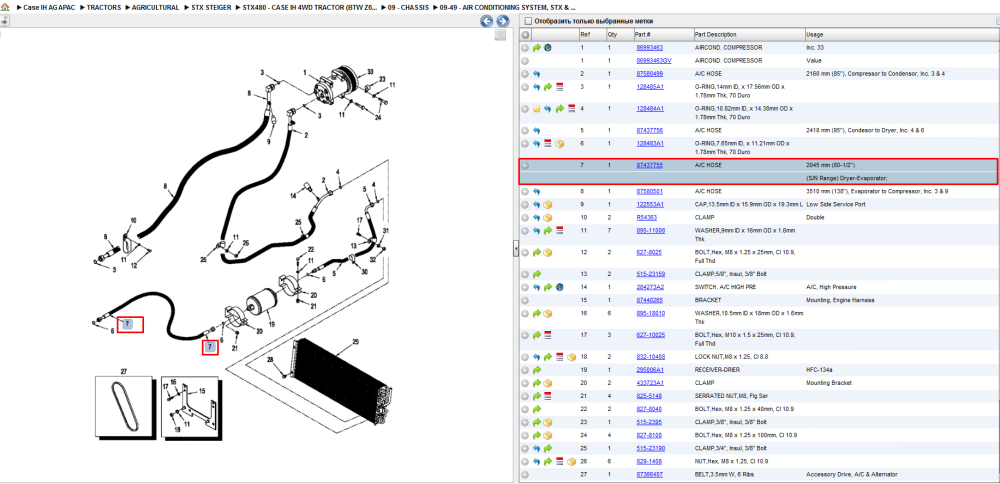Open breadcrumb '09-49 - AIR CONDITIONING SYSTEM'
Screen dimensions: 1000x484
pos(507,8)
